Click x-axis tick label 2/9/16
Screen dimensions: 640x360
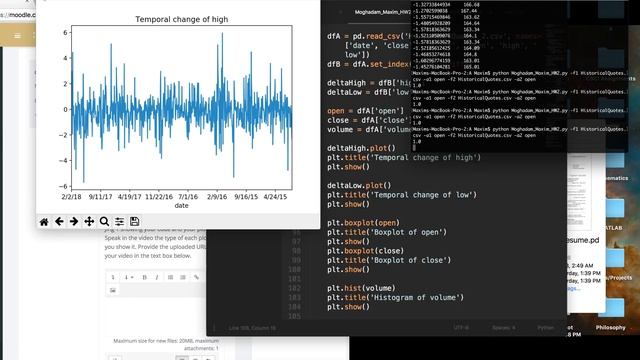pyautogui.click(x=217, y=197)
